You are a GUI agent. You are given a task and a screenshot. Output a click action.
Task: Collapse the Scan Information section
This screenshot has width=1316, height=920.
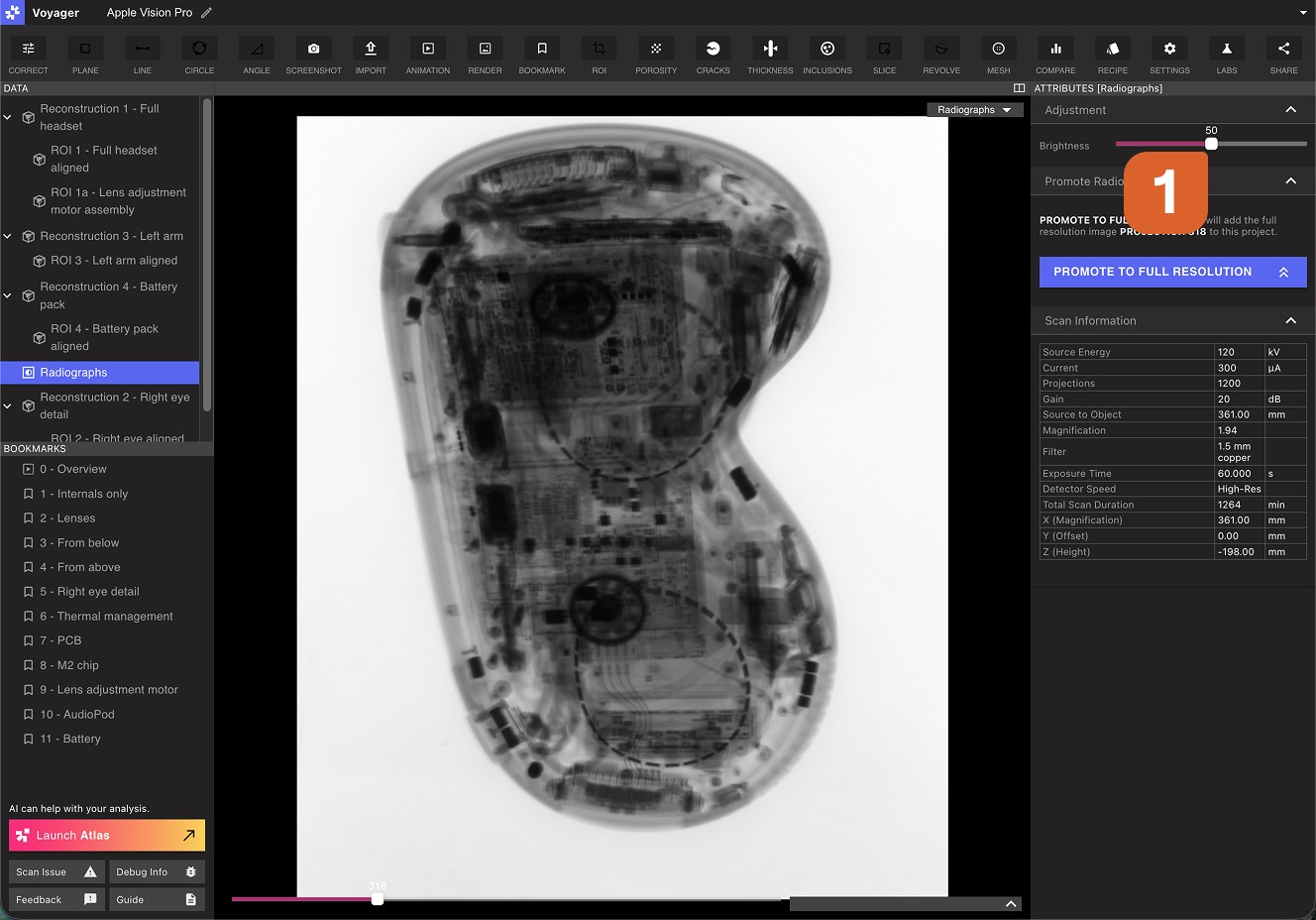(x=1290, y=320)
